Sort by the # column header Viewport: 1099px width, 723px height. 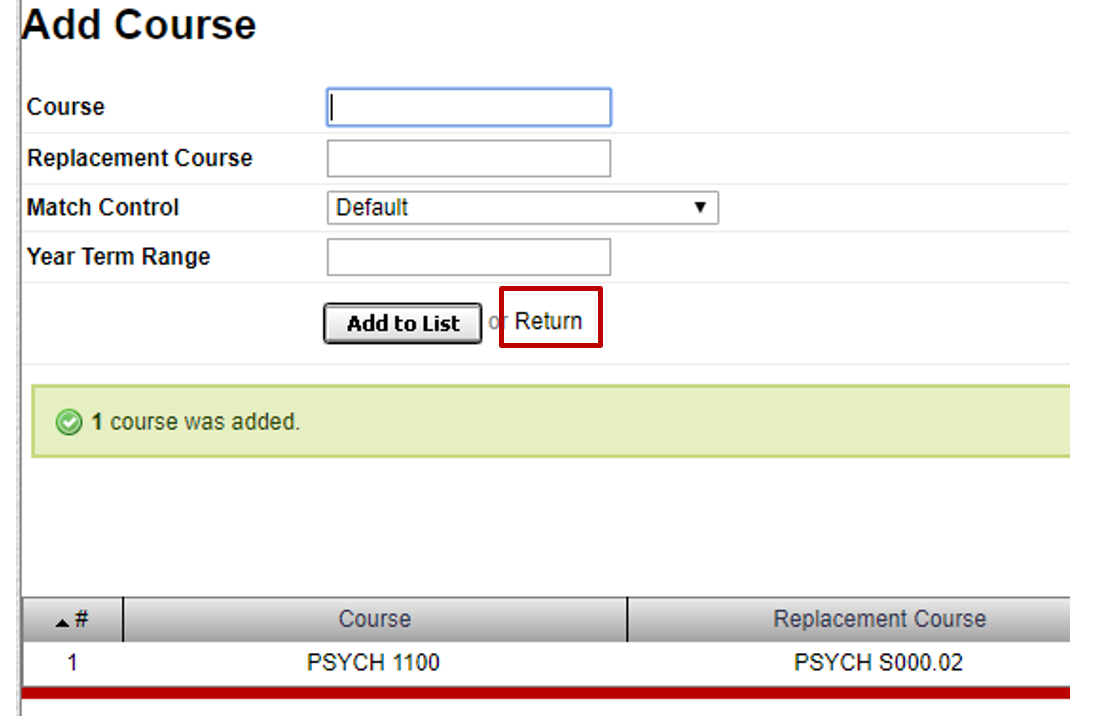(x=72, y=619)
